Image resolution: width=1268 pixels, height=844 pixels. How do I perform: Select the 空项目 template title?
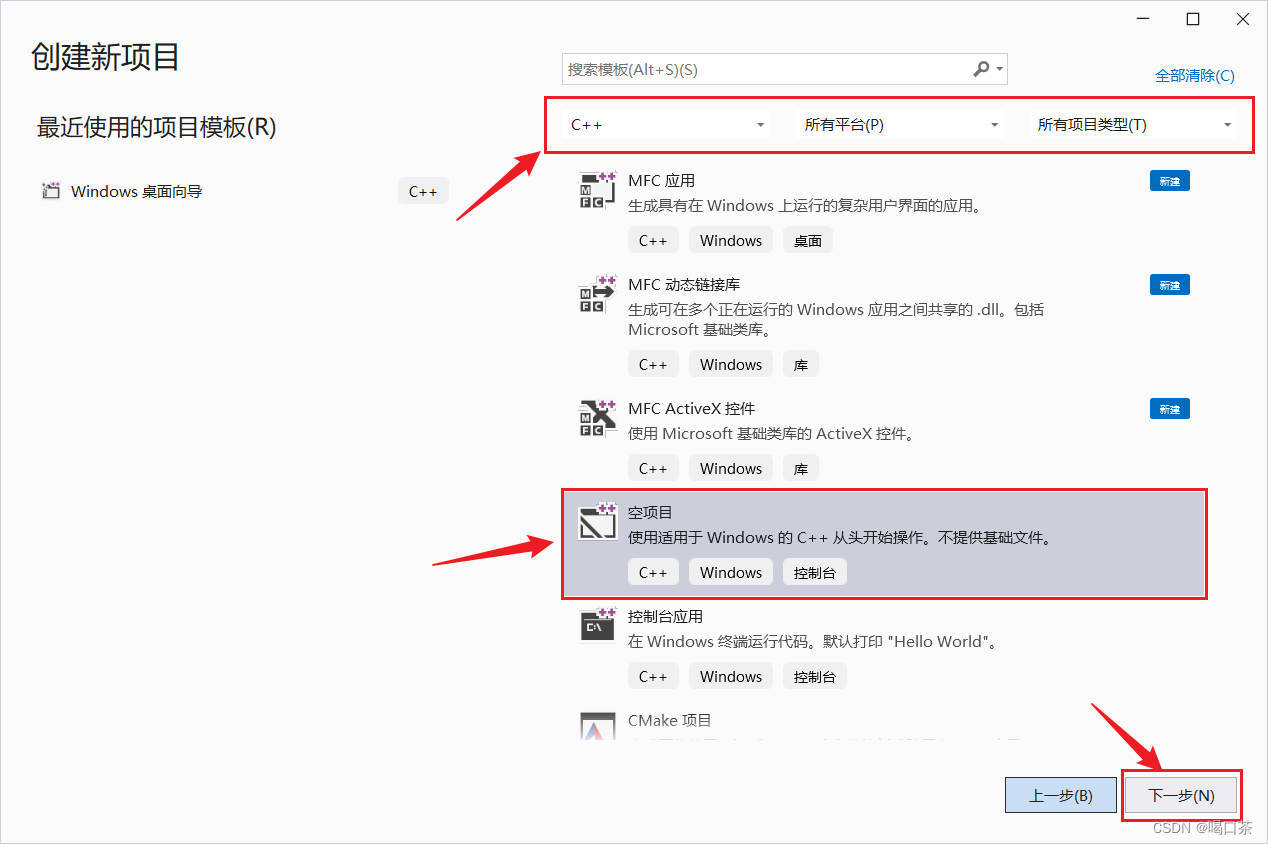[650, 513]
